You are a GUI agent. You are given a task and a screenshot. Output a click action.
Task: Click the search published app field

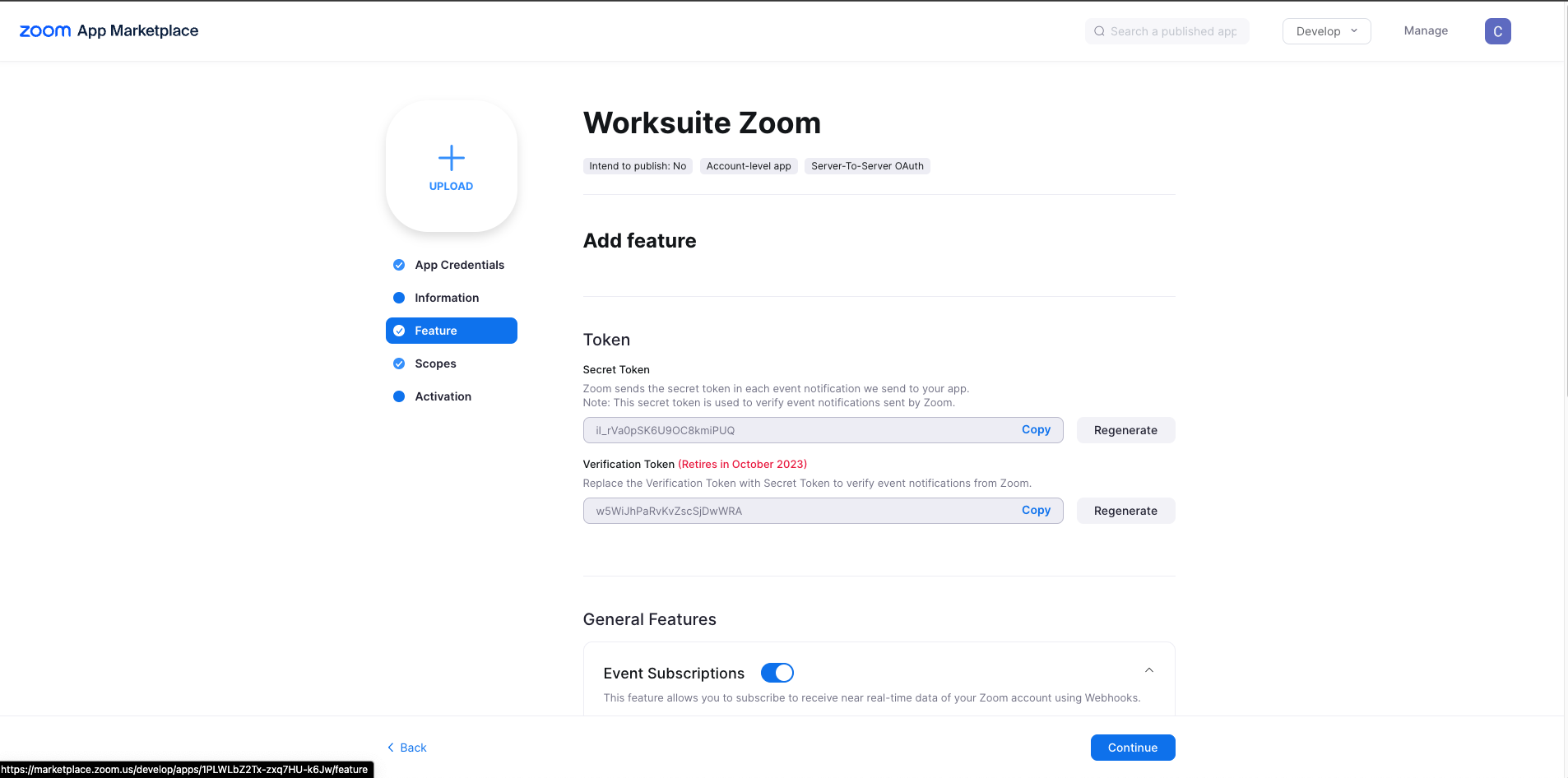[x=1167, y=31]
